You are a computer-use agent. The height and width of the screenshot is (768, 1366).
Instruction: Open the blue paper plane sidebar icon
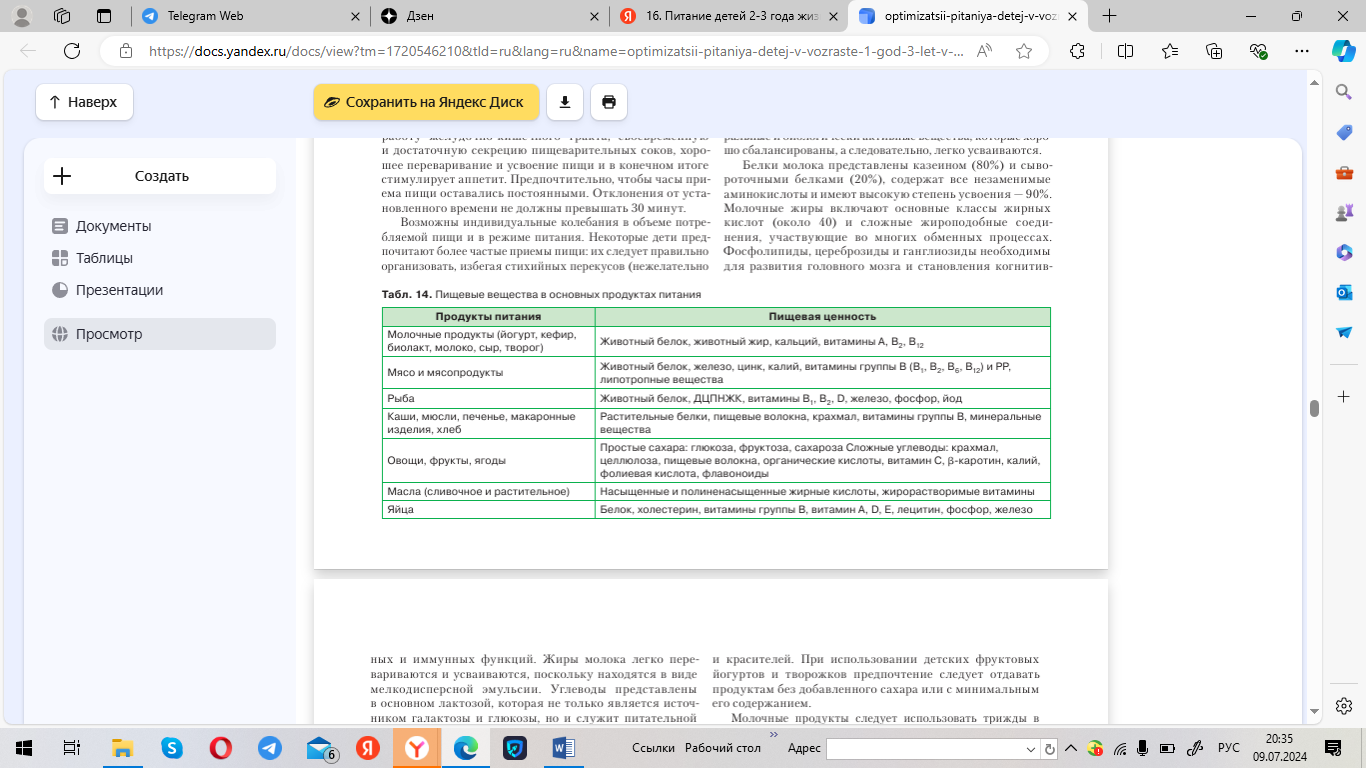(x=1344, y=332)
